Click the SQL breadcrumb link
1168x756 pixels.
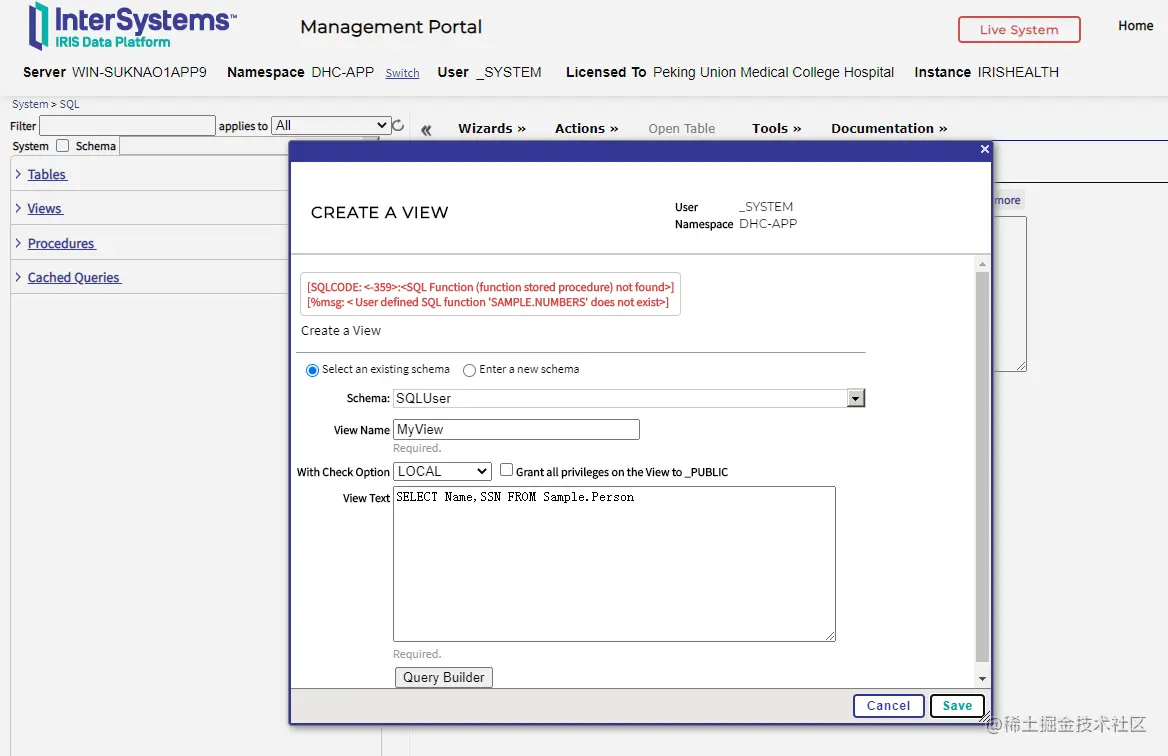pos(69,104)
